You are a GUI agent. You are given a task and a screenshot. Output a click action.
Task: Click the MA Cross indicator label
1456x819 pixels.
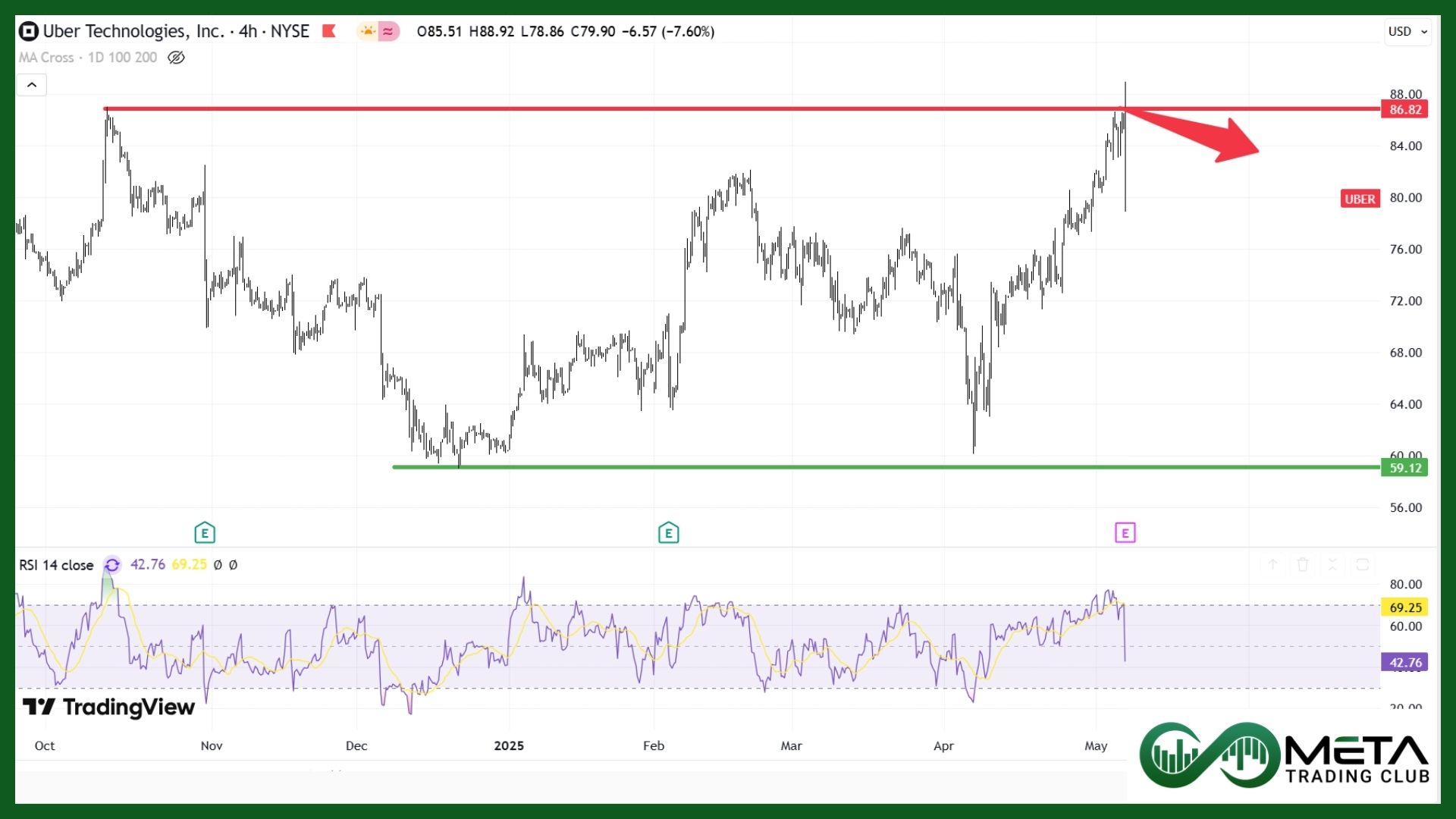(87, 58)
